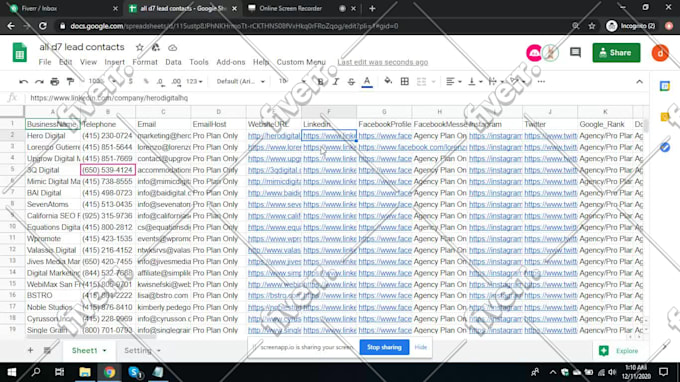Click the Stop sharing button

[x=384, y=347]
